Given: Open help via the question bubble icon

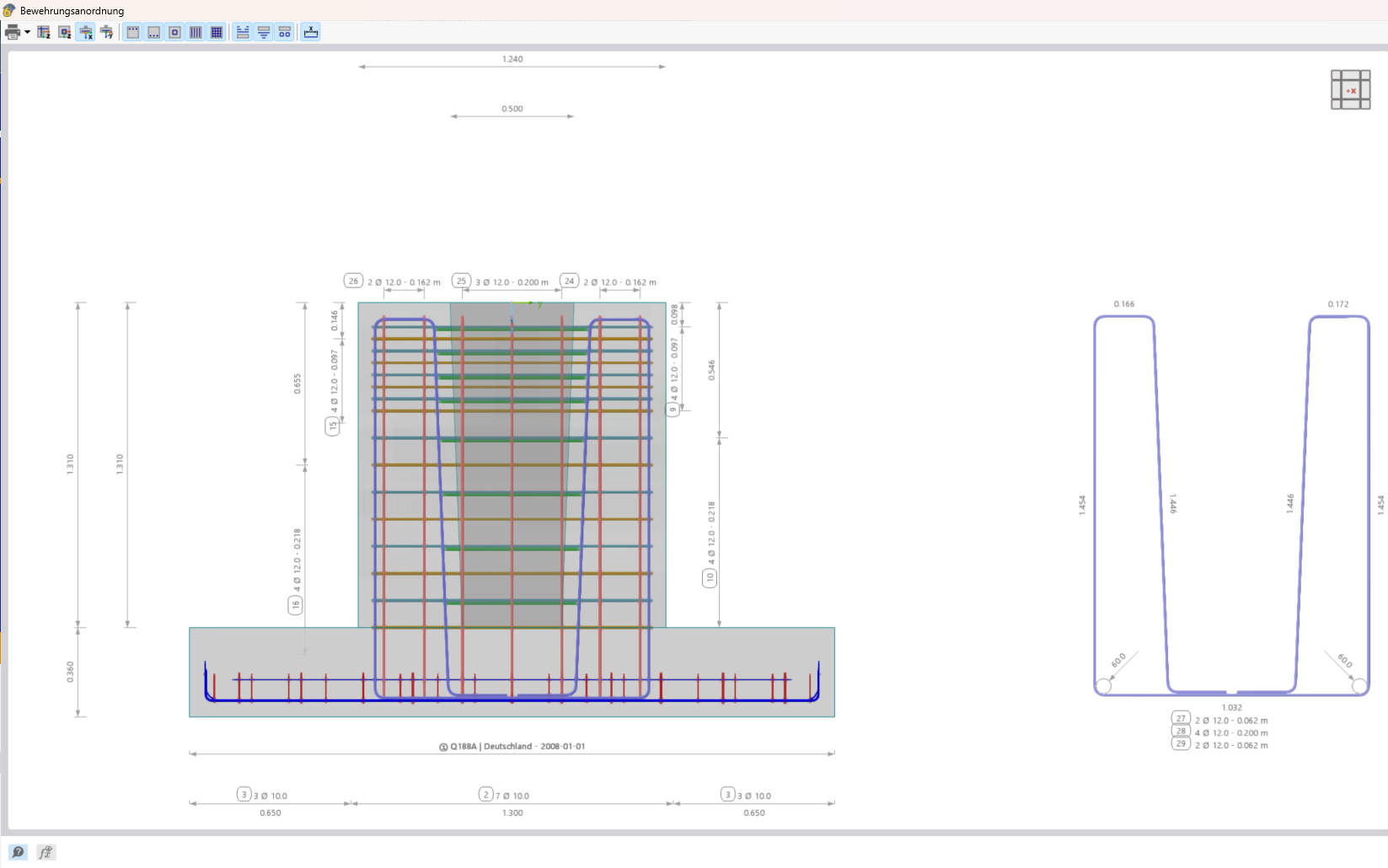Looking at the screenshot, I should (x=18, y=852).
